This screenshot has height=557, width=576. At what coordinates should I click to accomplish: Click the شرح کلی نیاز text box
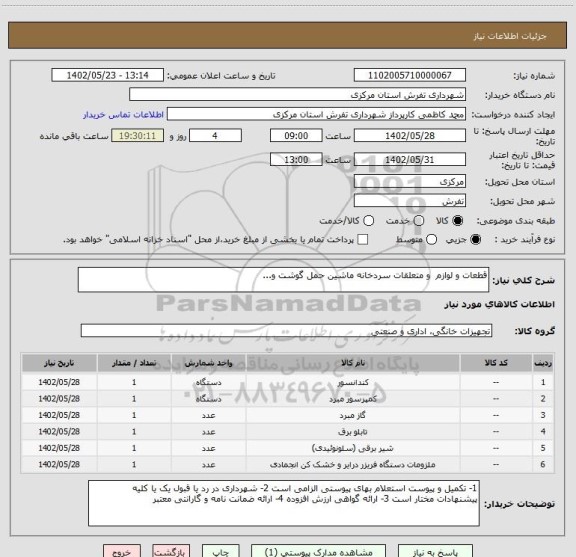tap(283, 280)
